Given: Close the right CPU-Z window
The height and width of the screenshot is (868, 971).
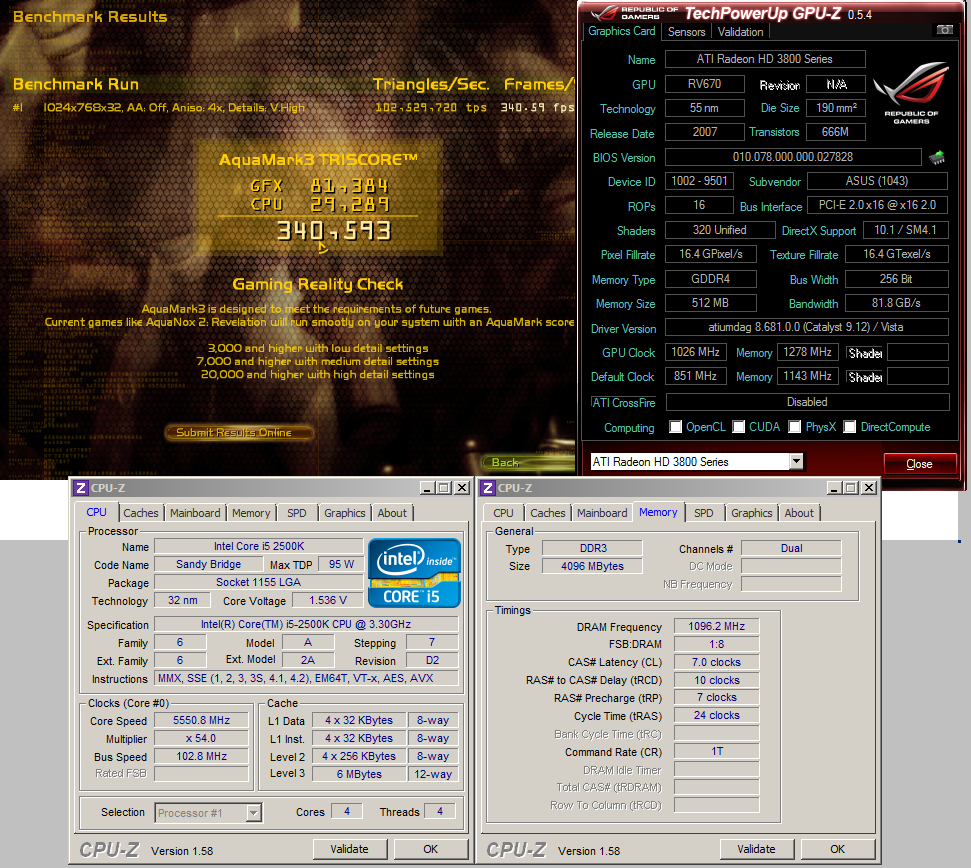Looking at the screenshot, I should pos(869,488).
